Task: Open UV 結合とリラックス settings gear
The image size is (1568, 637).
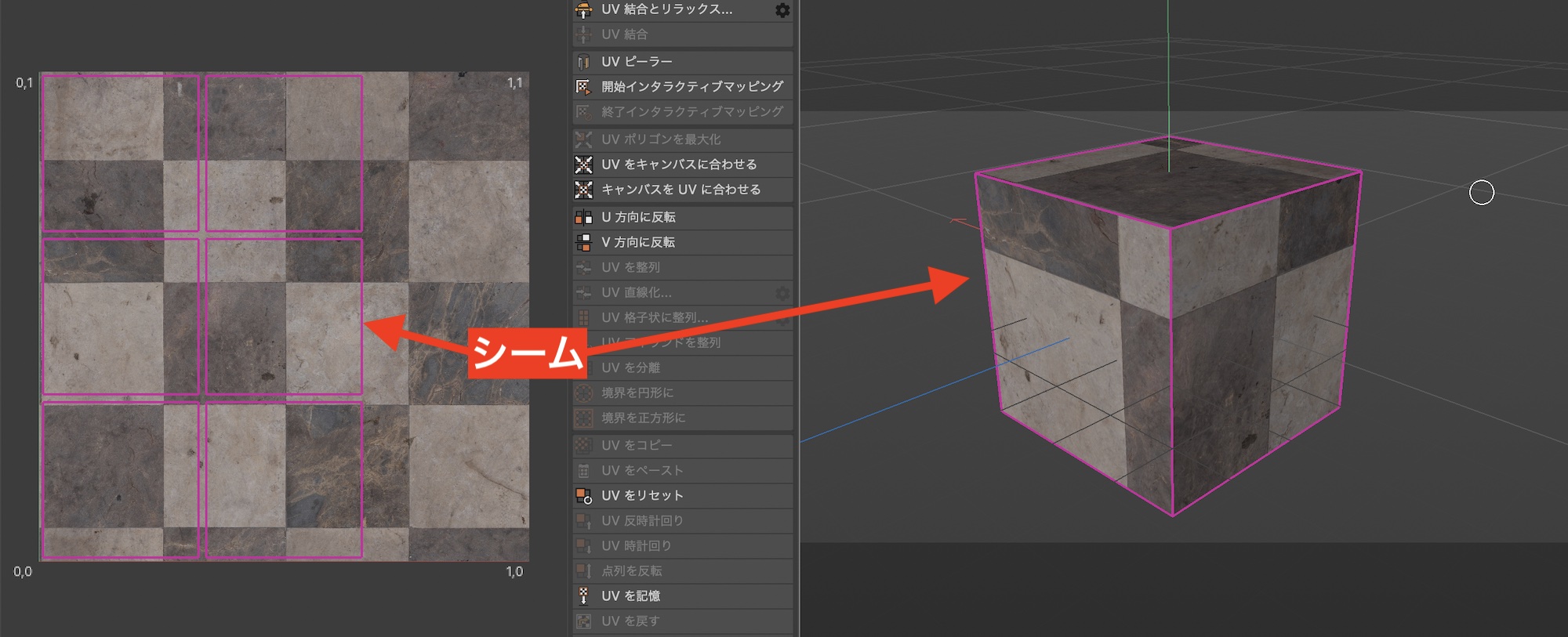Action: click(x=782, y=10)
